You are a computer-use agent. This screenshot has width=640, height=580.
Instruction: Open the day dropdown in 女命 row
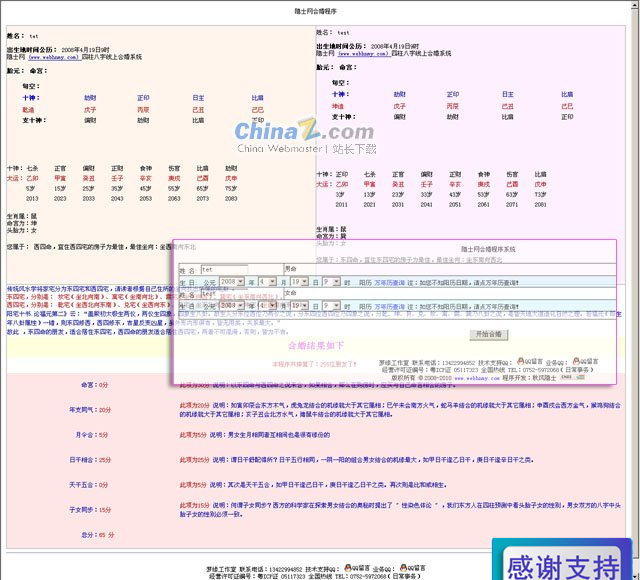click(300, 306)
